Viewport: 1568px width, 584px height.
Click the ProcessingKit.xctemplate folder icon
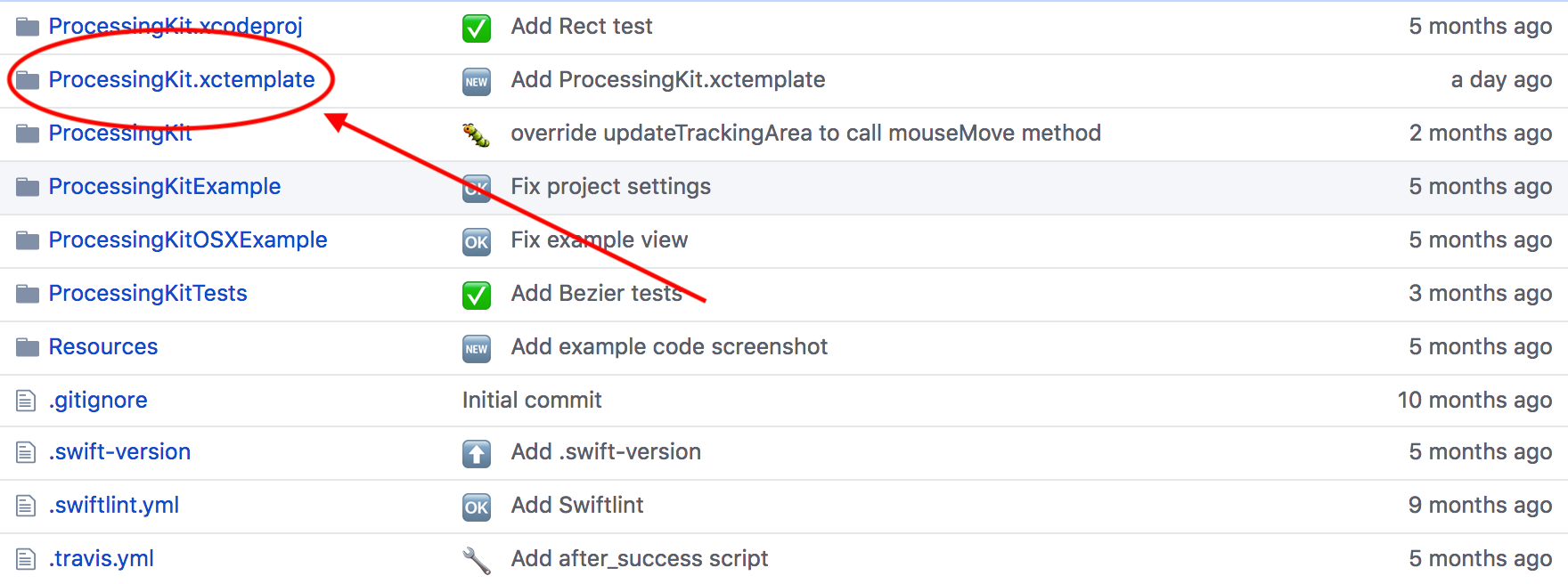[x=28, y=81]
